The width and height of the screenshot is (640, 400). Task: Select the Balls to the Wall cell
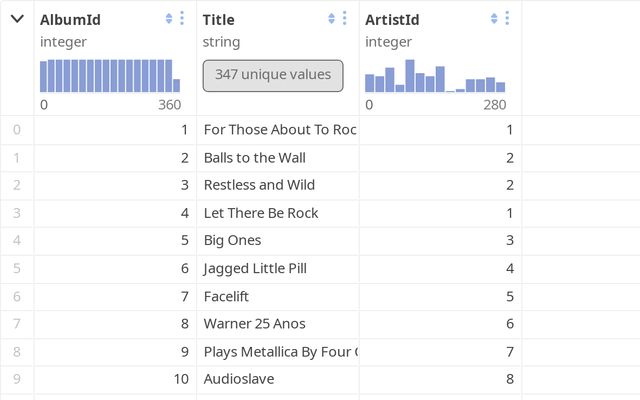pos(254,157)
